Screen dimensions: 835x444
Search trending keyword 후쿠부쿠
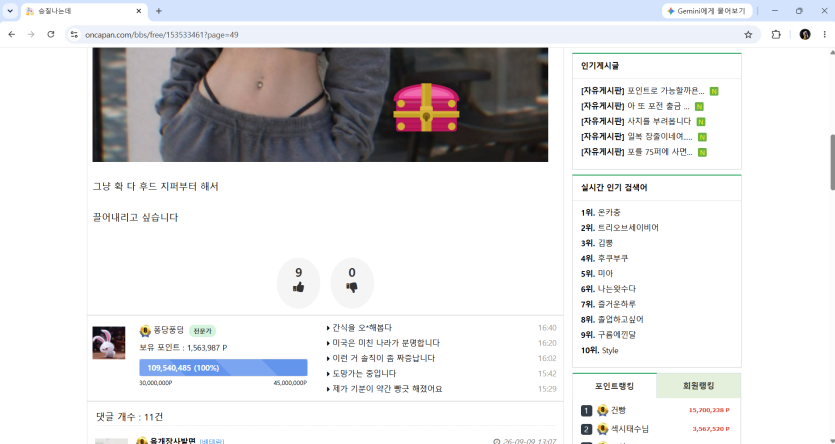613,258
